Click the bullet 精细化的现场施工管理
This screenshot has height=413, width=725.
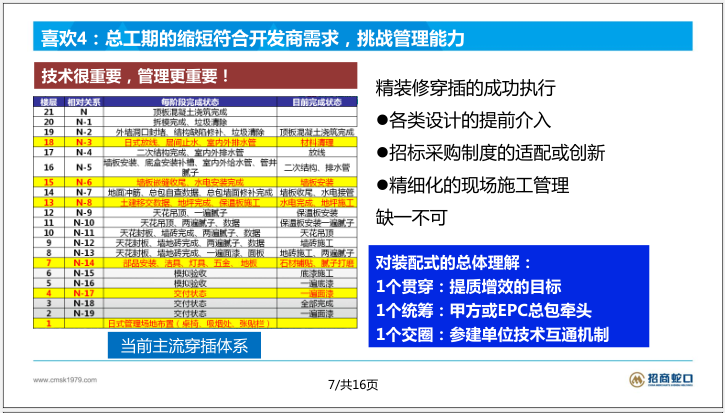pos(472,185)
